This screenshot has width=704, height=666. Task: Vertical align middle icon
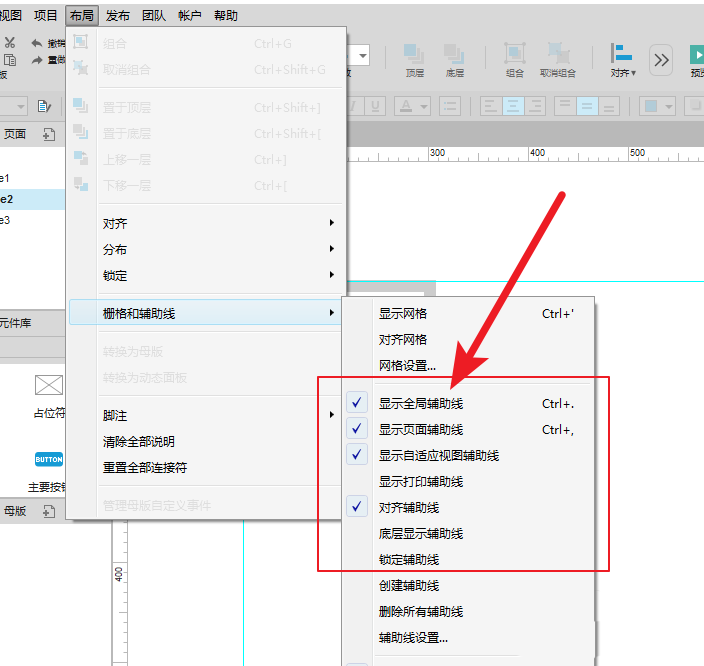[587, 106]
